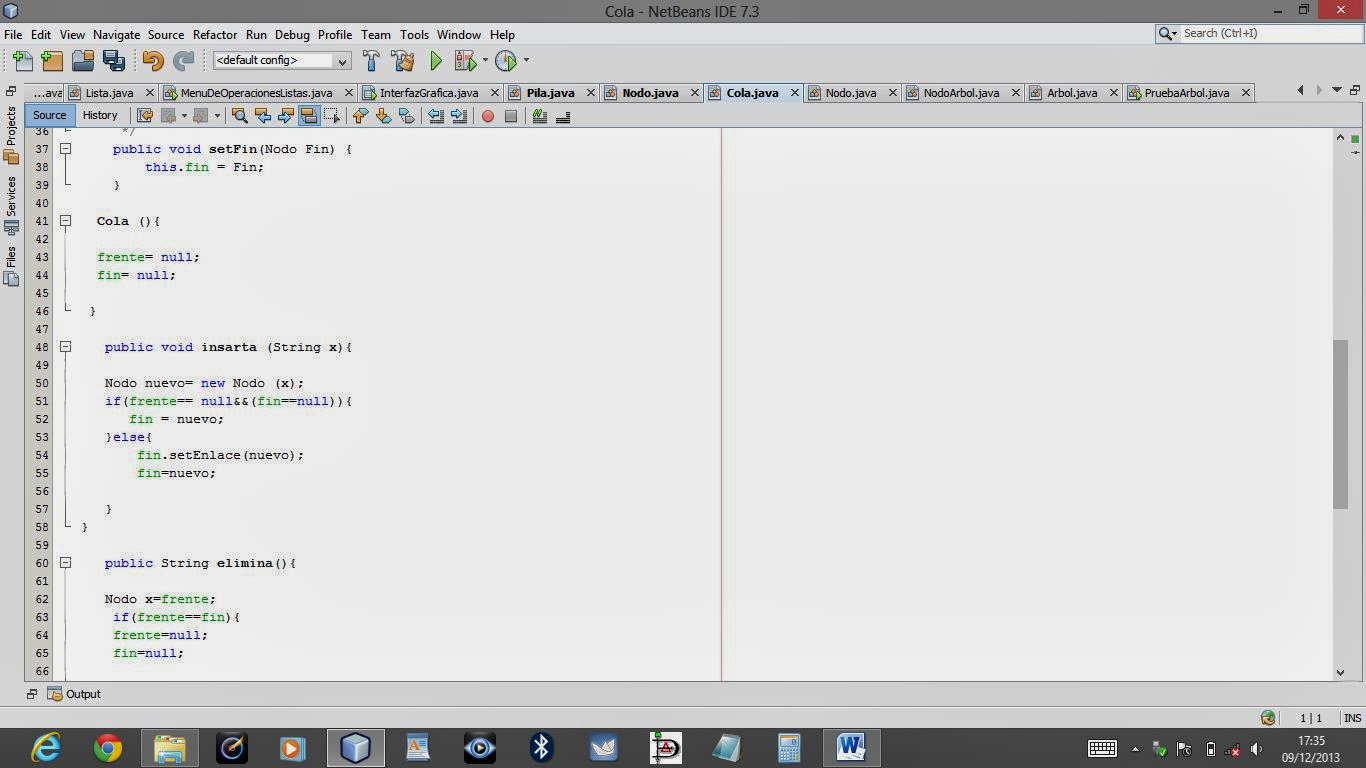
Task: Click the Bluetooth taskbar icon
Action: 541,747
